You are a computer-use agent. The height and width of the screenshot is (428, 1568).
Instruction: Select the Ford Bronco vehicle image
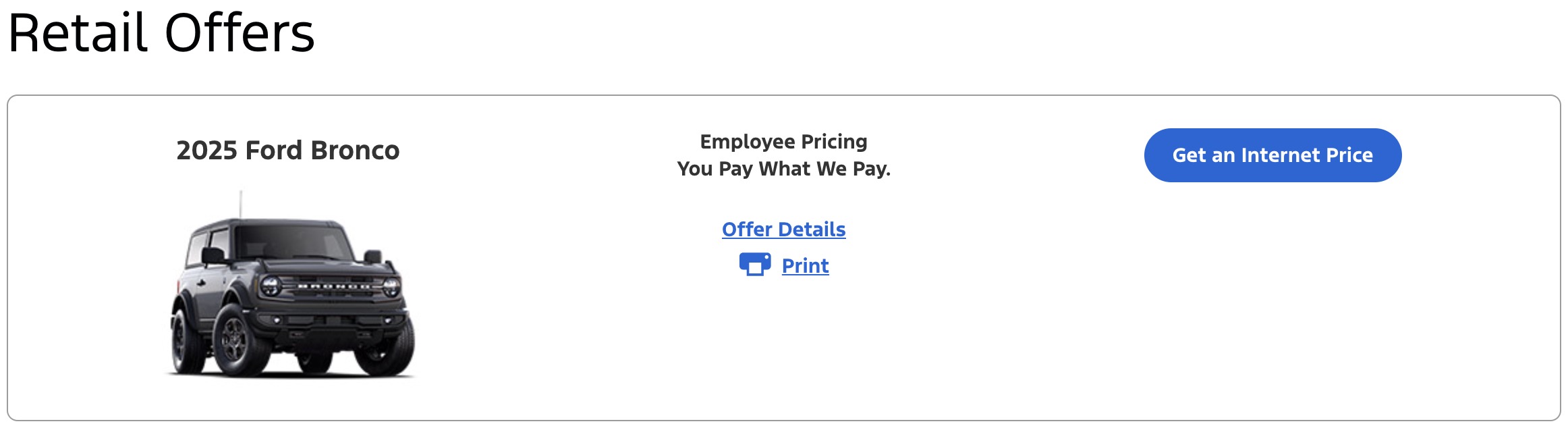coord(291,284)
